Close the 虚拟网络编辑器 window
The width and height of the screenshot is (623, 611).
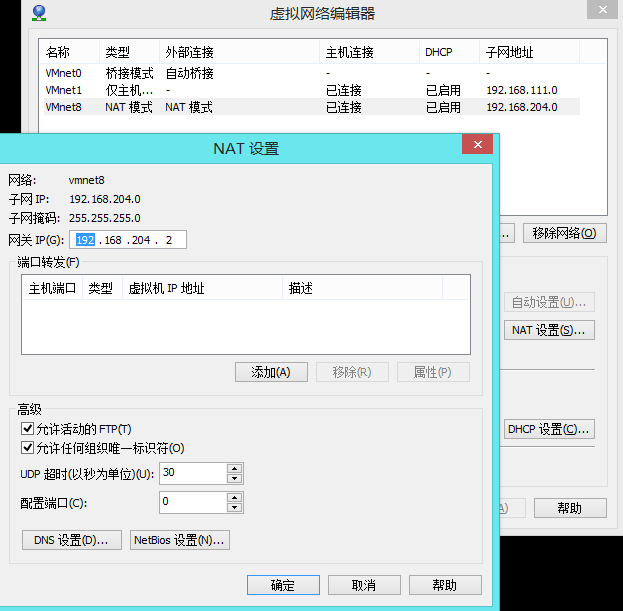(x=602, y=10)
